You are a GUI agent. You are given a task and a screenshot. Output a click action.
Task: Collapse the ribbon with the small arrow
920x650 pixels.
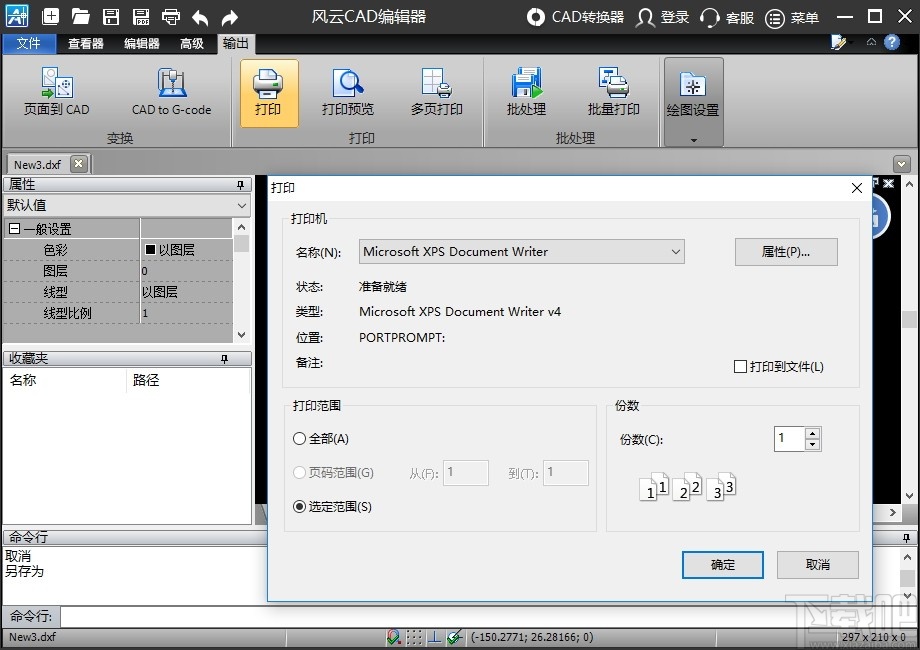click(871, 42)
